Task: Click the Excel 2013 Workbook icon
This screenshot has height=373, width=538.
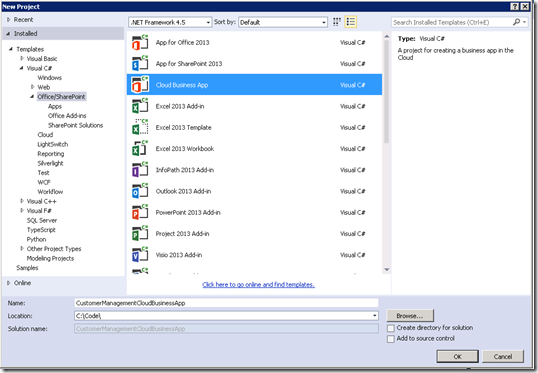Action: click(140, 149)
